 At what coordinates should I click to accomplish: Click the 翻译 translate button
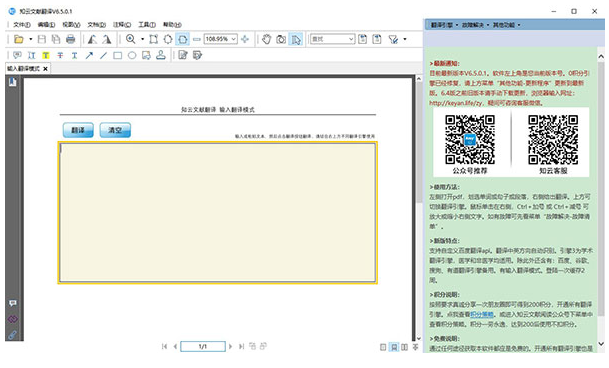click(x=78, y=130)
